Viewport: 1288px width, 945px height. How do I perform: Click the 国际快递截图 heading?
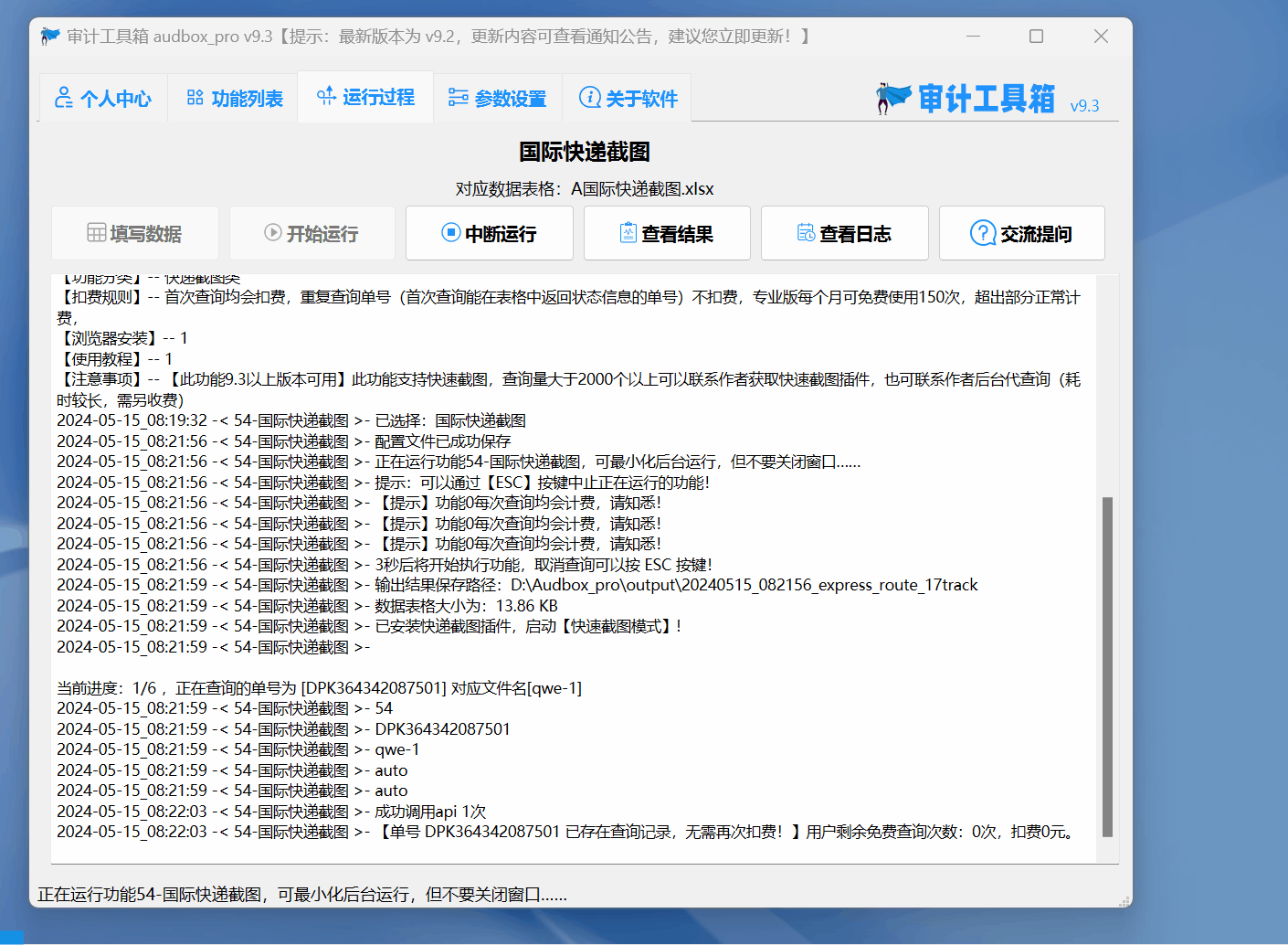(x=585, y=152)
